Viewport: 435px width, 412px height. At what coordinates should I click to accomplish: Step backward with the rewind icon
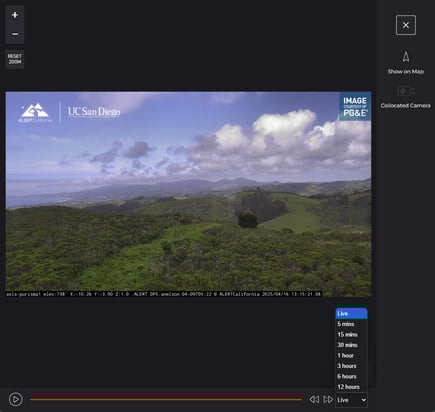314,399
